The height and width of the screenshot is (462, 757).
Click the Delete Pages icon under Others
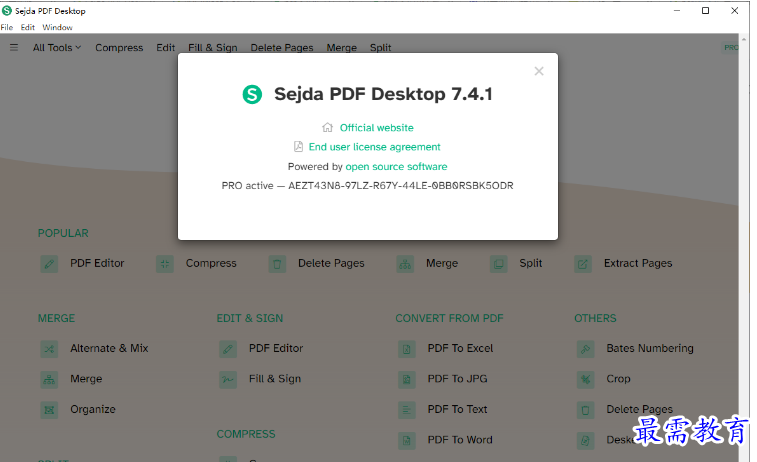coord(585,410)
